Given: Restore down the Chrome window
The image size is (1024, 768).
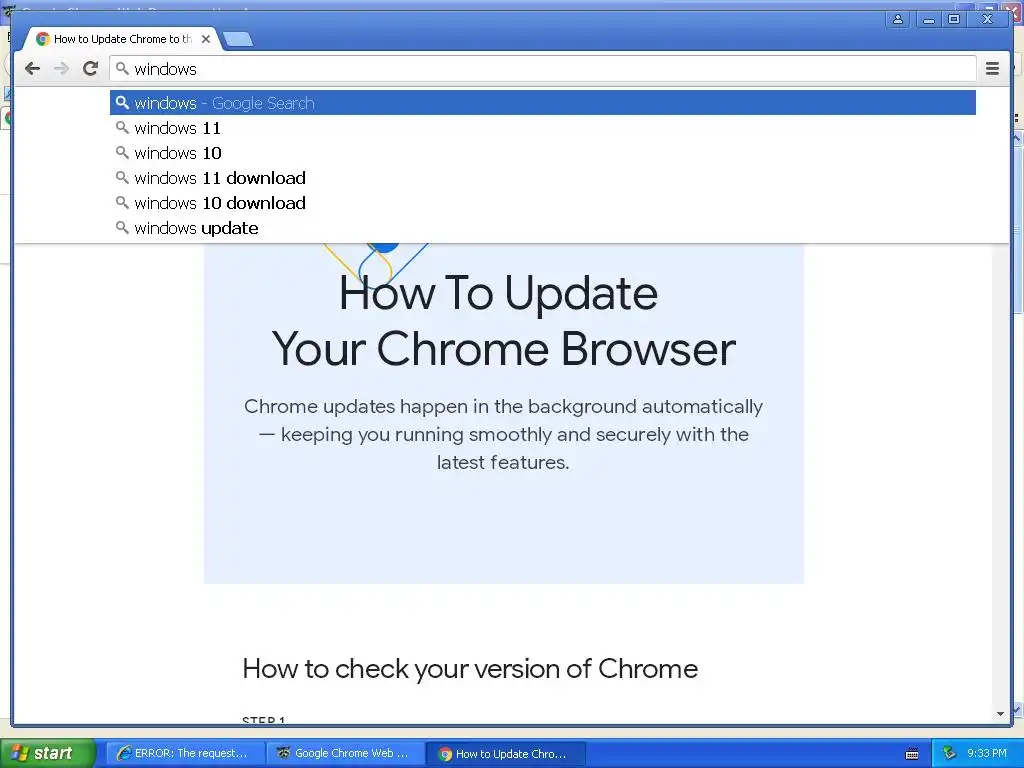Looking at the screenshot, I should (x=954, y=20).
